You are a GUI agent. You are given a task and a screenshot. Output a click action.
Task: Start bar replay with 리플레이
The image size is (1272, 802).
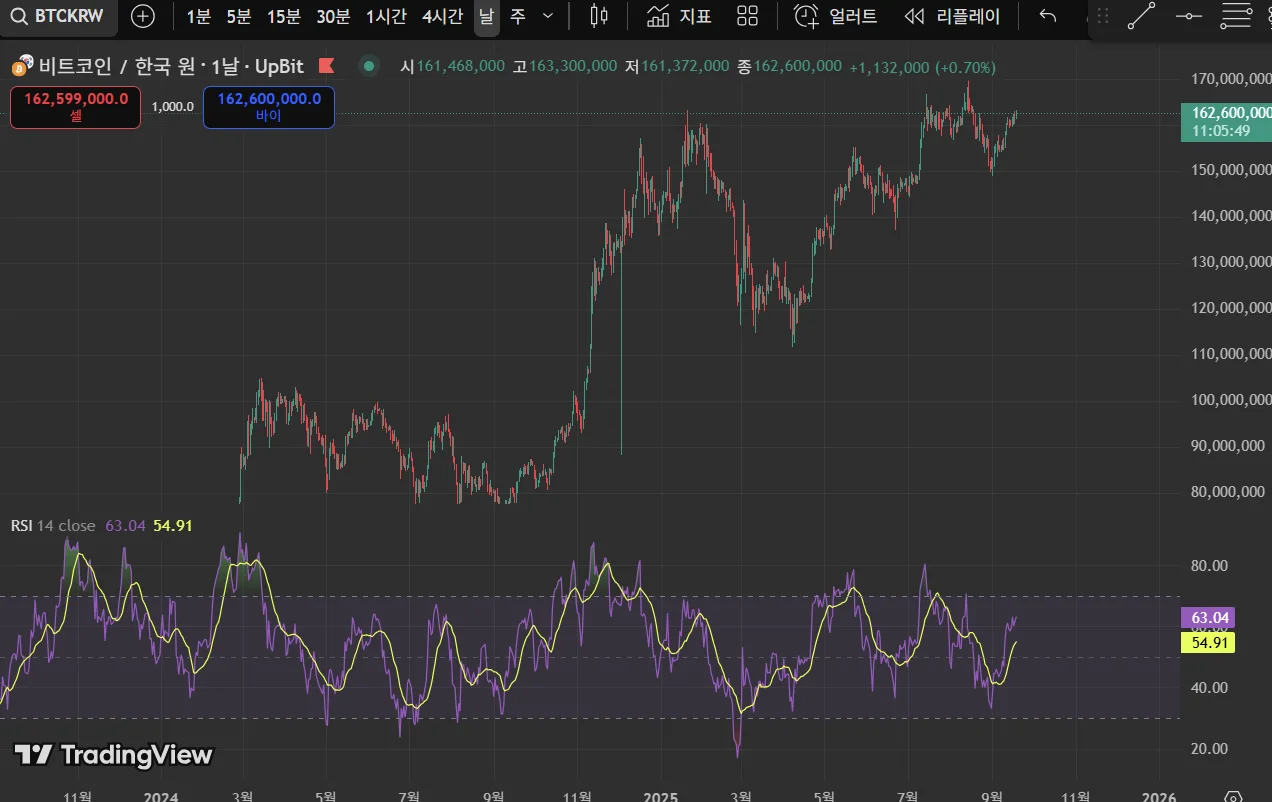[953, 16]
